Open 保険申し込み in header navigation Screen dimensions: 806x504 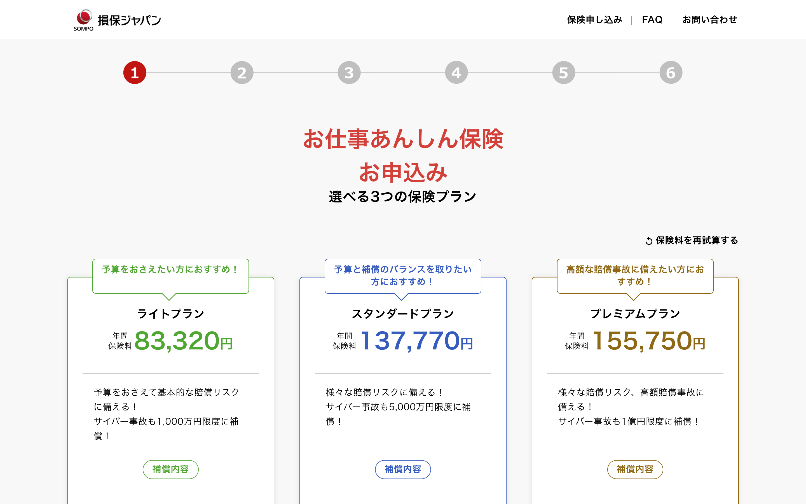pyautogui.click(x=594, y=20)
